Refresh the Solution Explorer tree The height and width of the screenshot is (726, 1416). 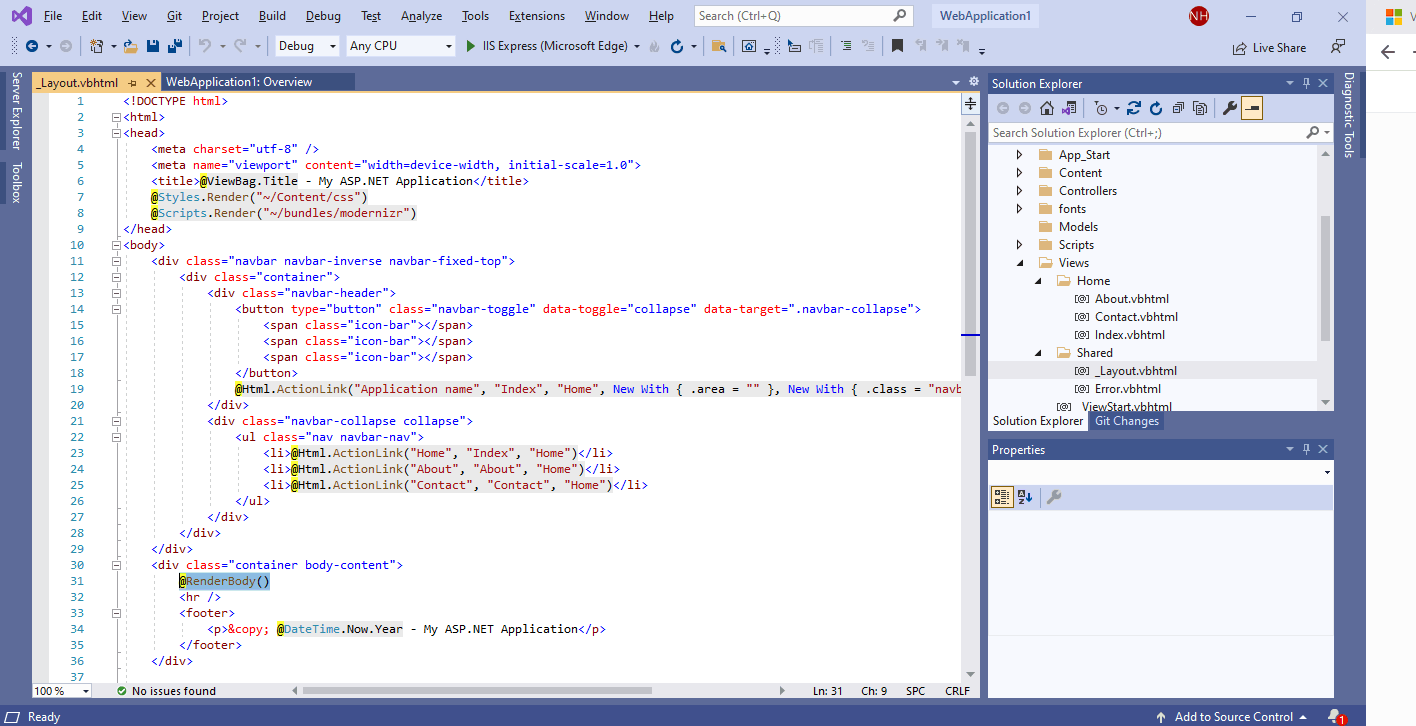coord(1157,107)
